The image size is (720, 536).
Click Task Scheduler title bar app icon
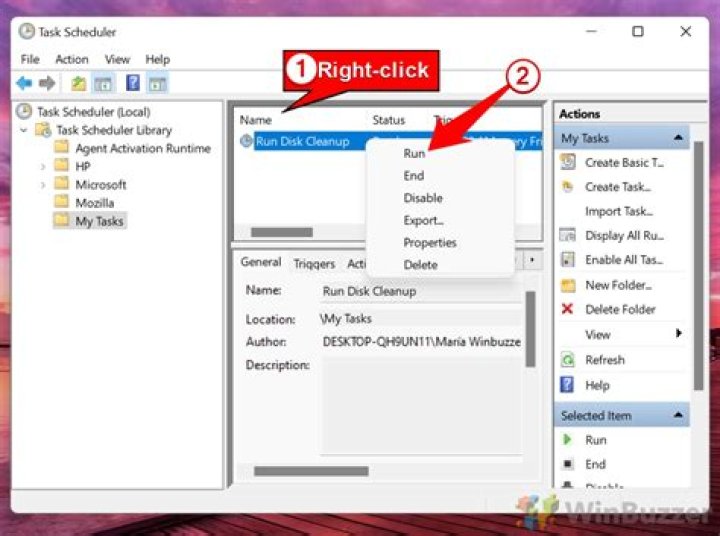(x=27, y=31)
